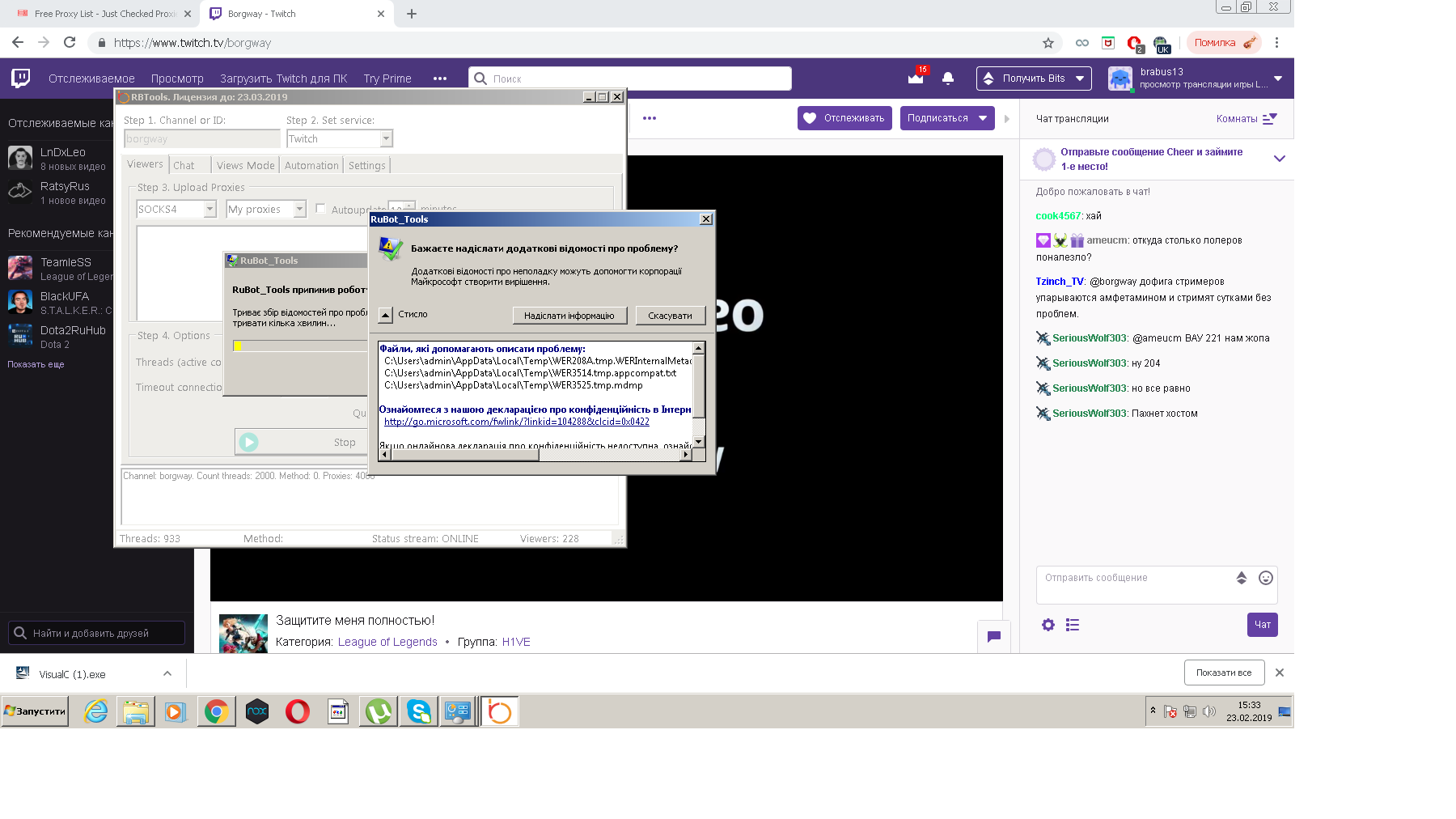The image size is (1456, 819).
Task: Click the chat settings gear icon
Action: pyautogui.click(x=1048, y=625)
